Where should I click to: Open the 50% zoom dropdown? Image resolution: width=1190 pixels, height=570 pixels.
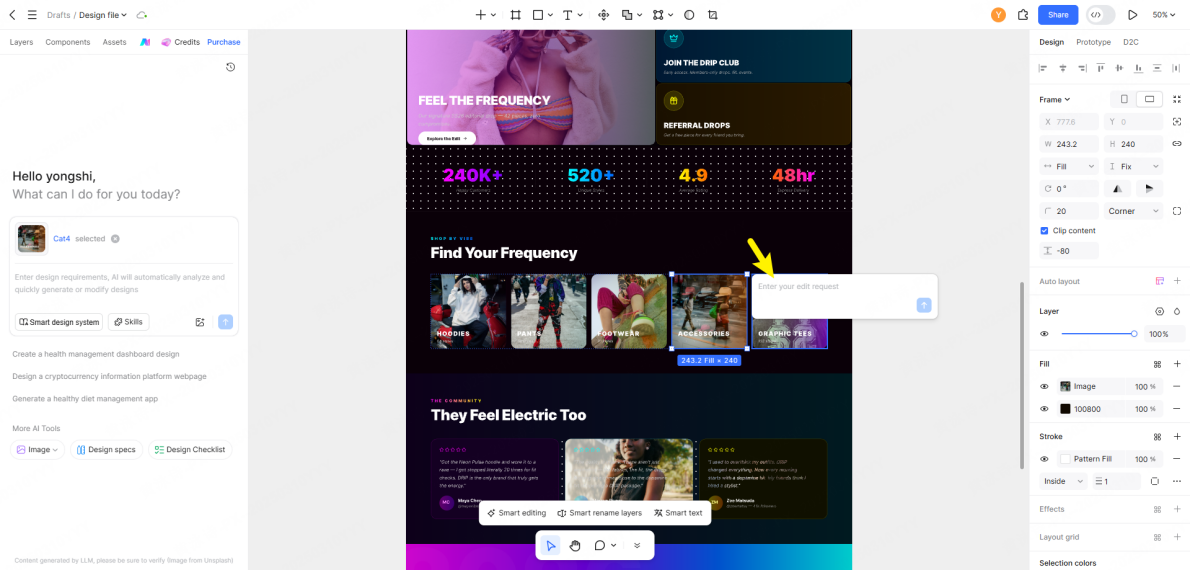[1163, 14]
